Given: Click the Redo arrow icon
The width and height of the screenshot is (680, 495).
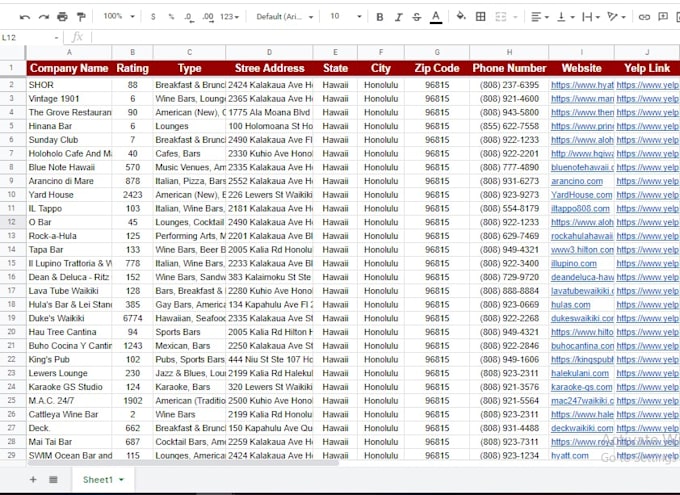Looking at the screenshot, I should pyautogui.click(x=43, y=17).
